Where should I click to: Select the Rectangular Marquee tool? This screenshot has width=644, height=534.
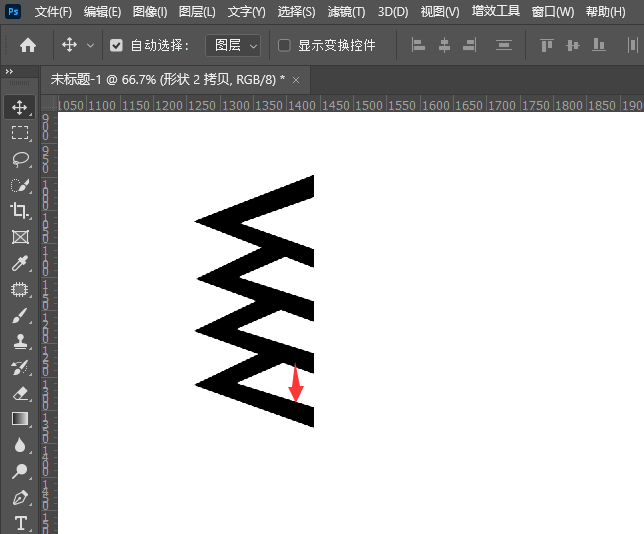click(x=19, y=133)
